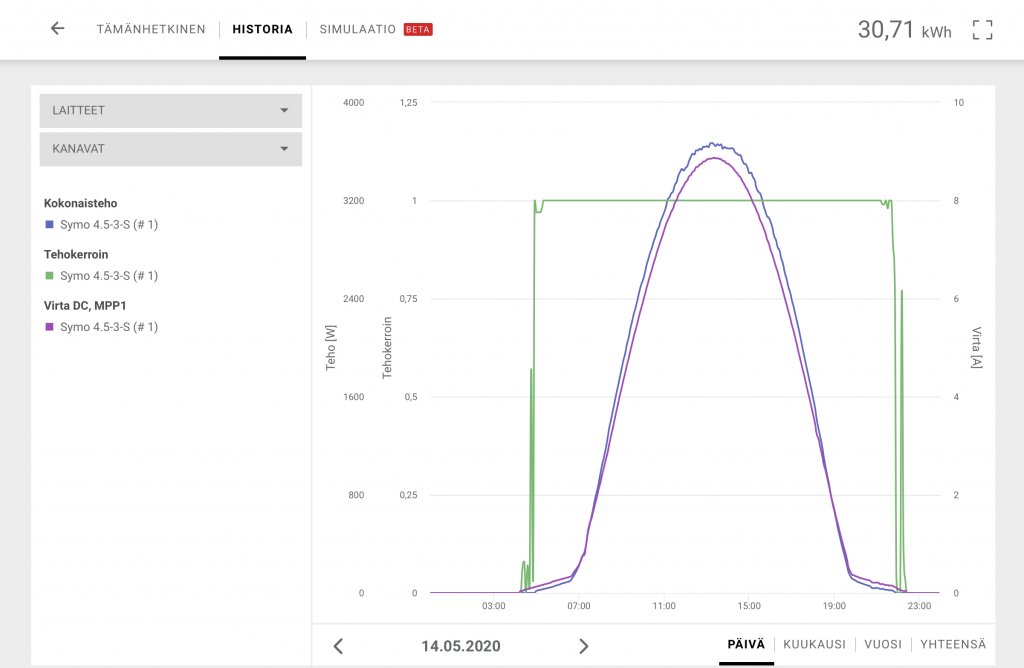Screen dimensions: 1024x668
Task: Toggle Tehokerroin Symo 4.5-3-S green series
Action: tap(108, 276)
